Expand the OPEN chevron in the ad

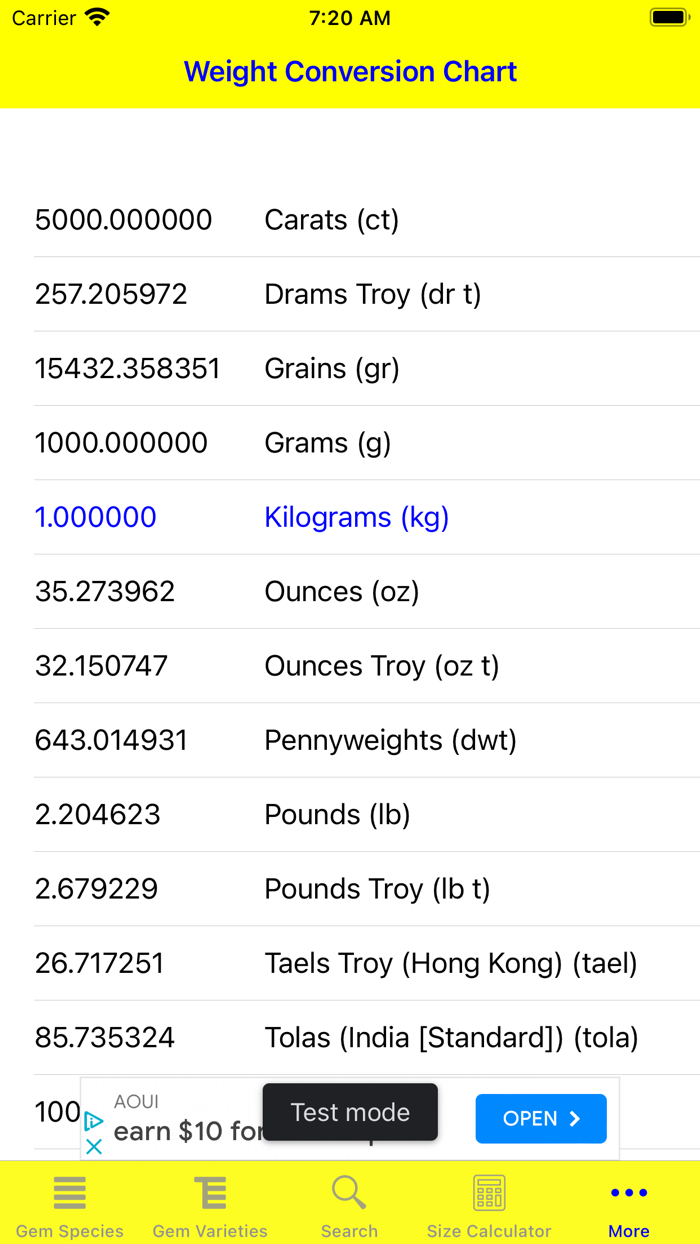[575, 1118]
